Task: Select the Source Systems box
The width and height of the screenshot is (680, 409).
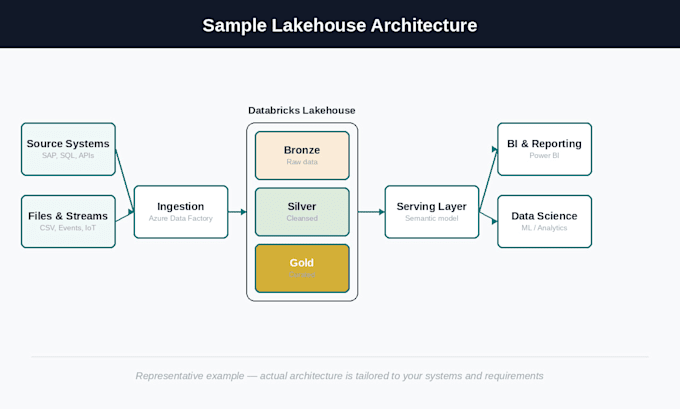Action: (68, 149)
